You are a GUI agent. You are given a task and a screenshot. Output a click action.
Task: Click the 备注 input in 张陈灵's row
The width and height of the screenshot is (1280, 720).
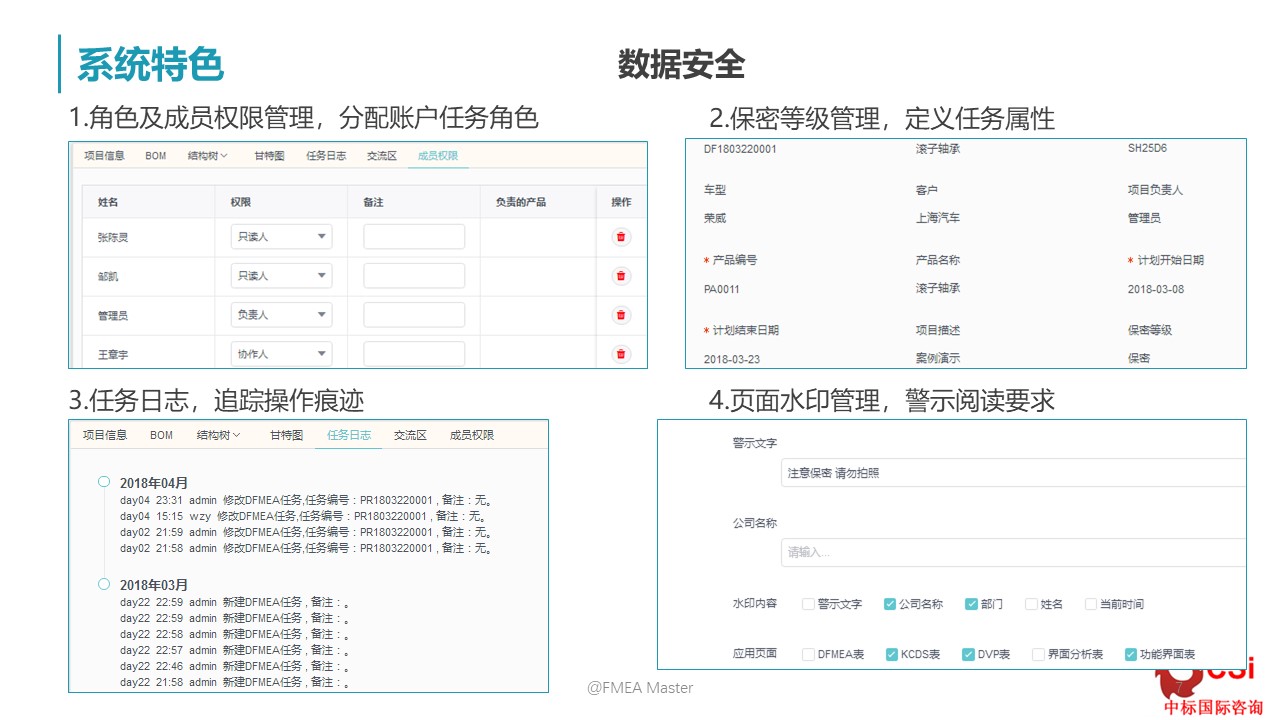[414, 237]
